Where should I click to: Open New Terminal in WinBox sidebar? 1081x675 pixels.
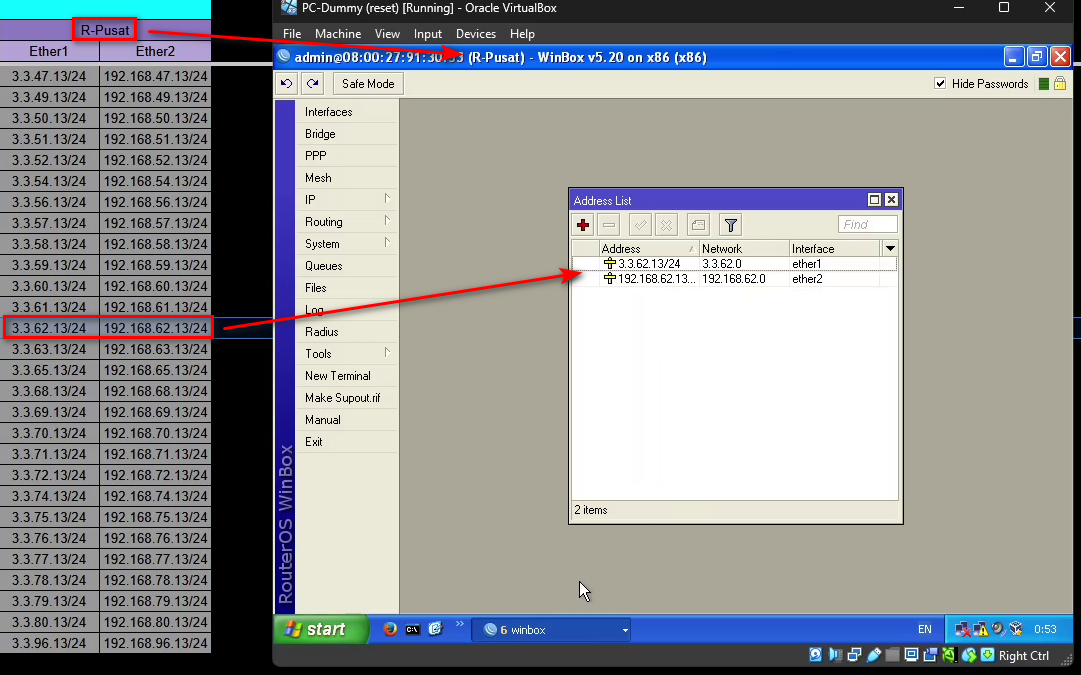pyautogui.click(x=347, y=375)
